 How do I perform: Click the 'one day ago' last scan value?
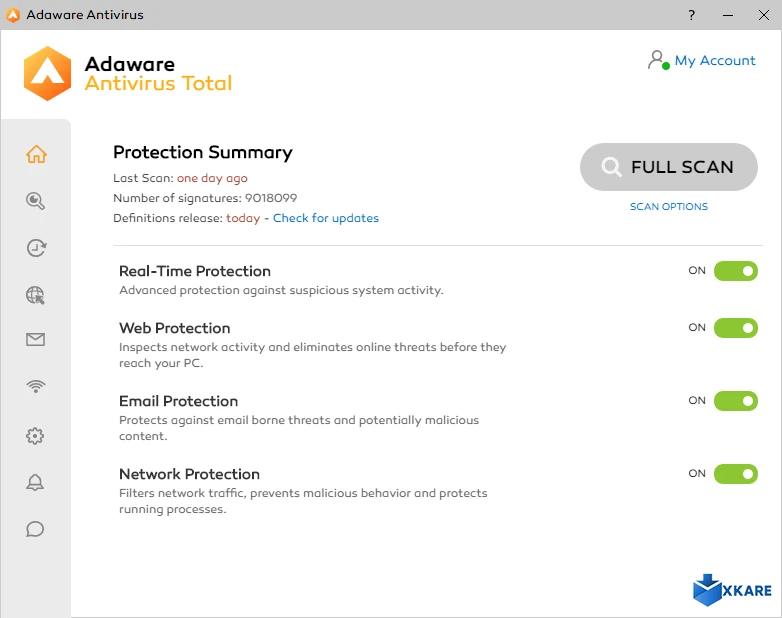coord(212,178)
